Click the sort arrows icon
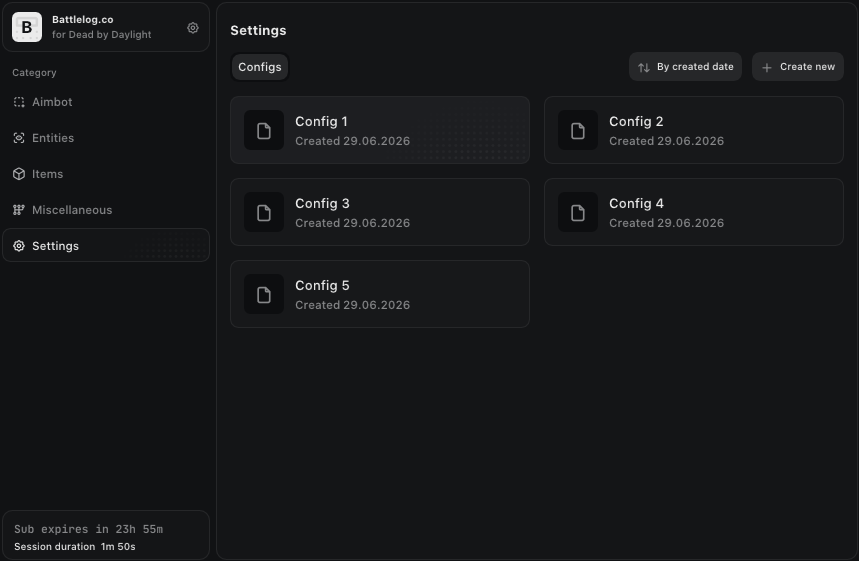The width and height of the screenshot is (859, 561). point(644,67)
